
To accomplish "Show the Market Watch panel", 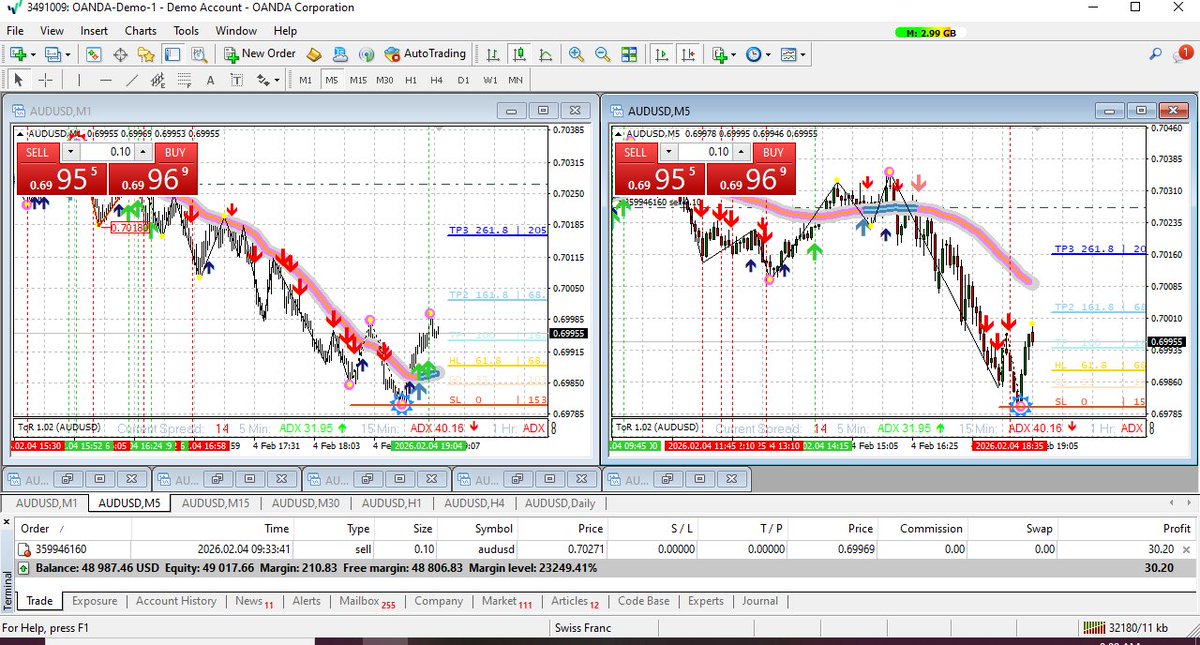I will click(x=95, y=54).
